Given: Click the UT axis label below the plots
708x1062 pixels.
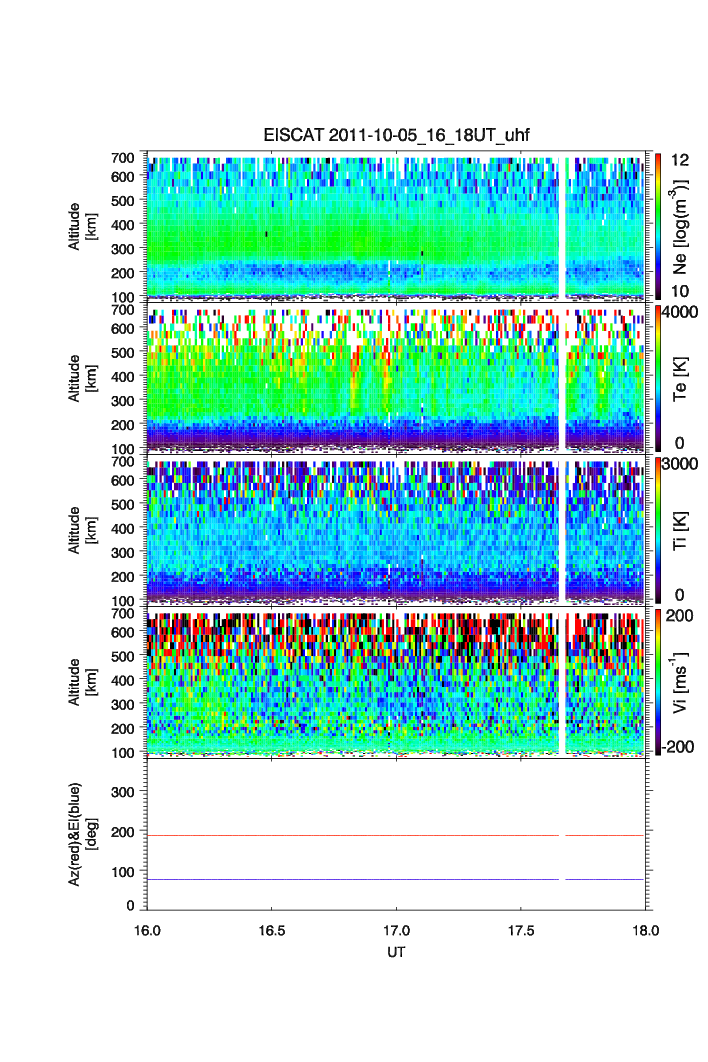Looking at the screenshot, I should coord(397,953).
